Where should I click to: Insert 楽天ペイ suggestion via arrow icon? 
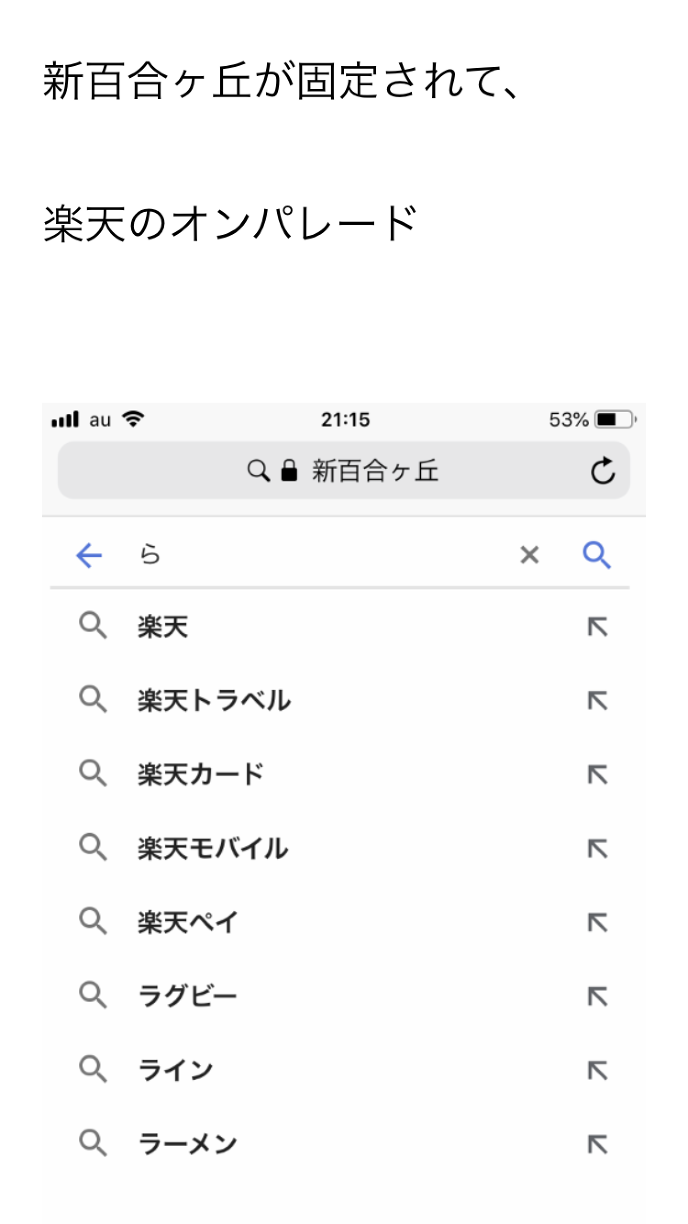point(597,923)
